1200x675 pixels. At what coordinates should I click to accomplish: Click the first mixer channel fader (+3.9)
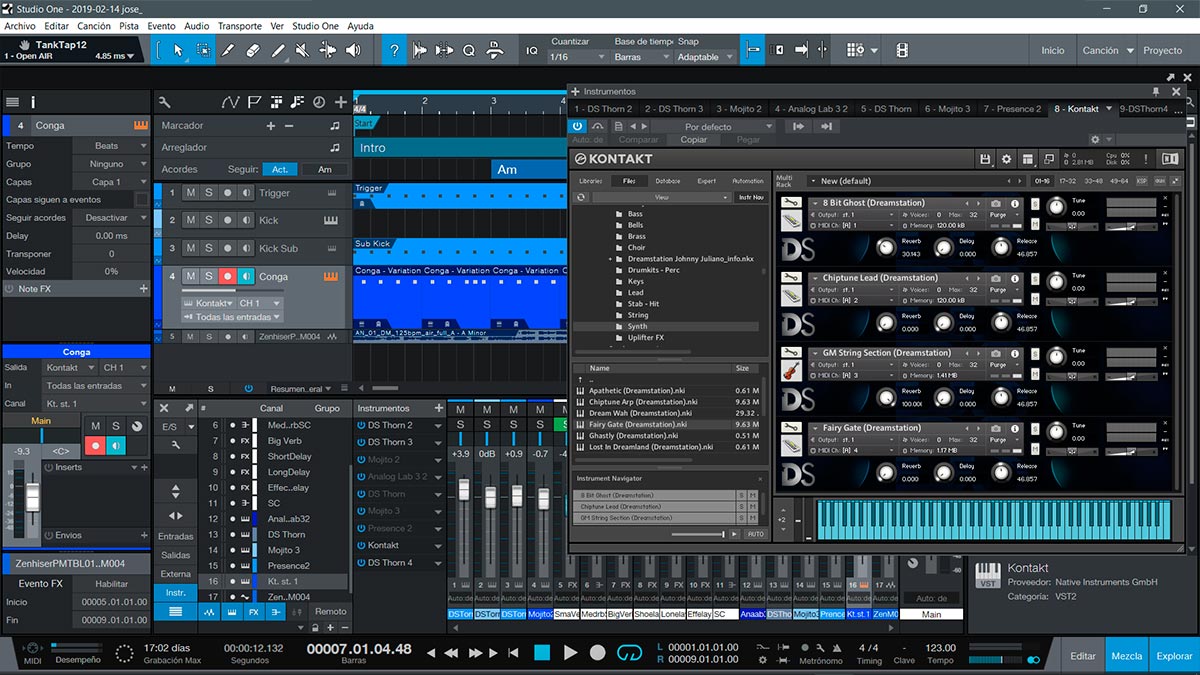(463, 490)
